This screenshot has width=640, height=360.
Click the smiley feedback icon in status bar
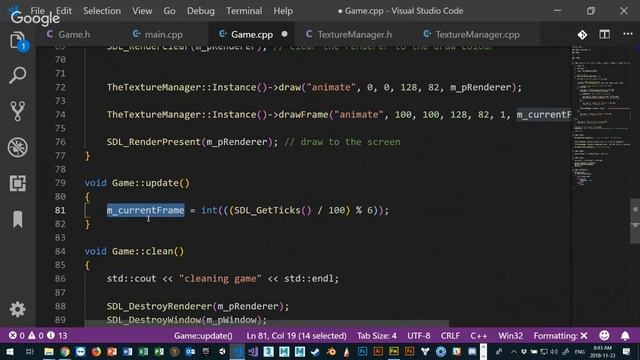[x=604, y=336]
